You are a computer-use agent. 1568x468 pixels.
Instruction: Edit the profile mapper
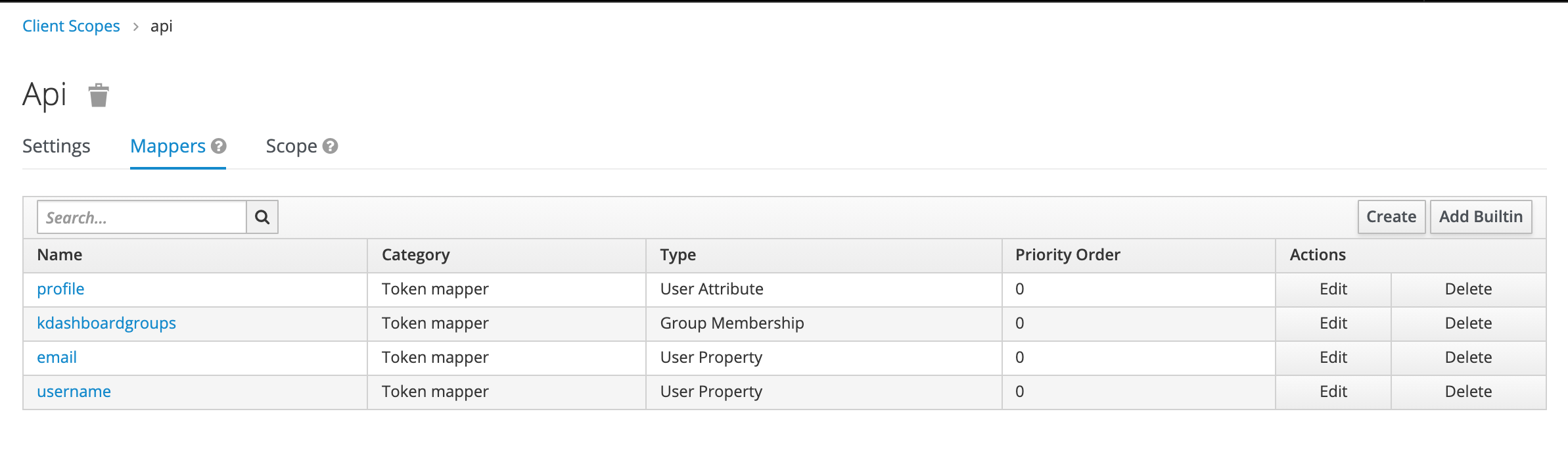[1333, 289]
